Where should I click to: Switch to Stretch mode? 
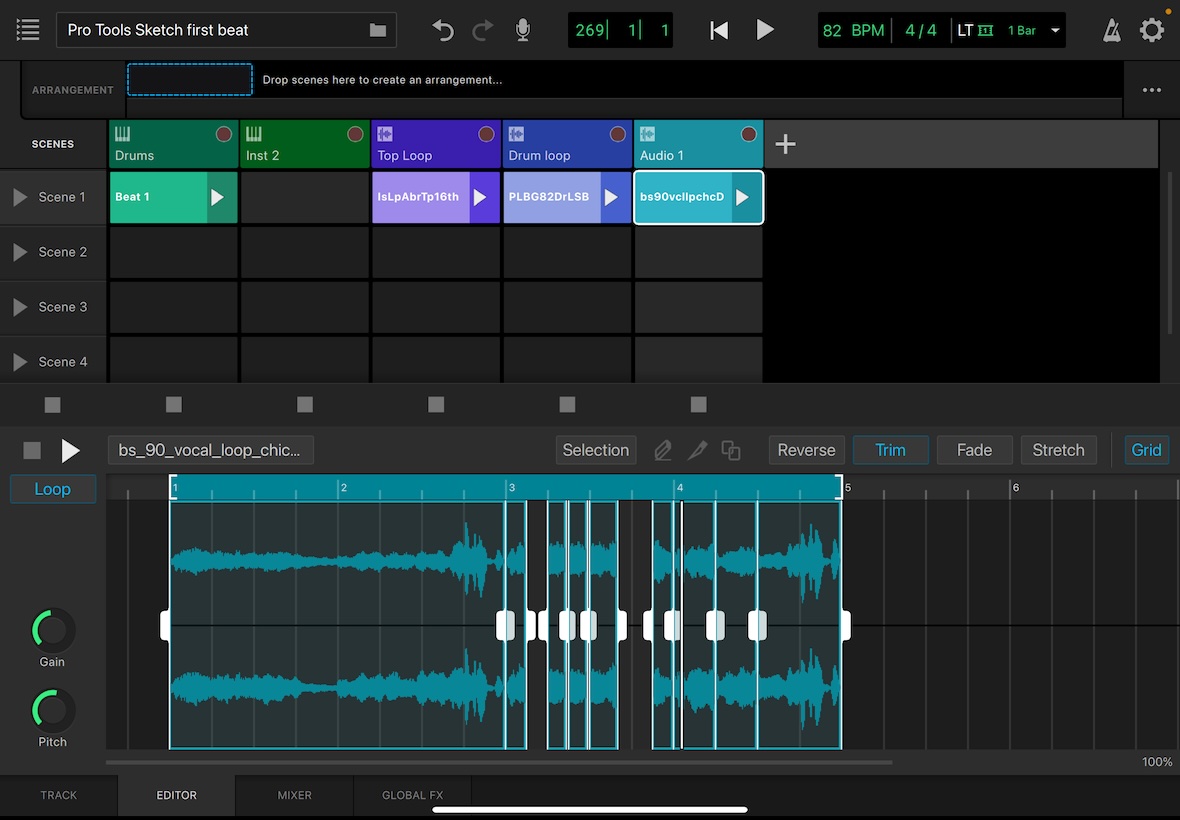pyautogui.click(x=1059, y=450)
